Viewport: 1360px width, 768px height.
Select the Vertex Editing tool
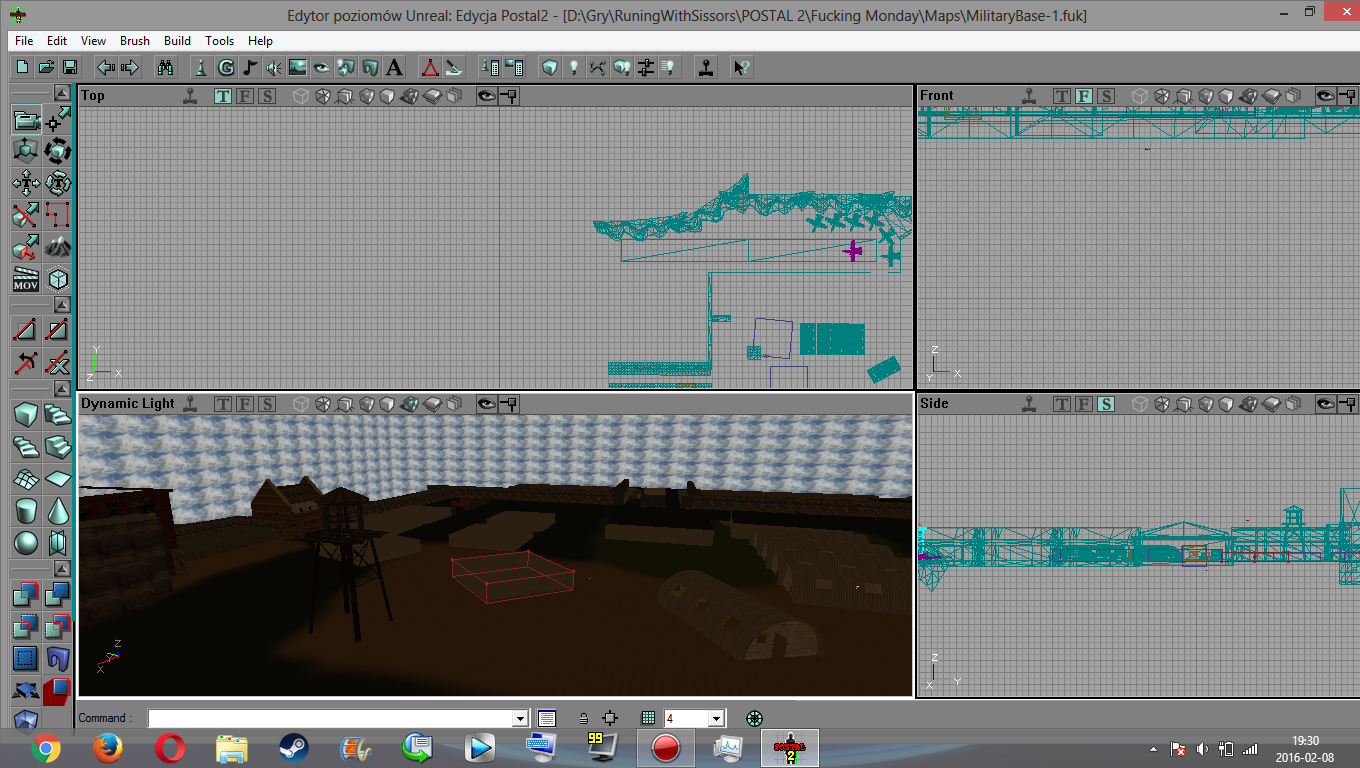[58, 121]
